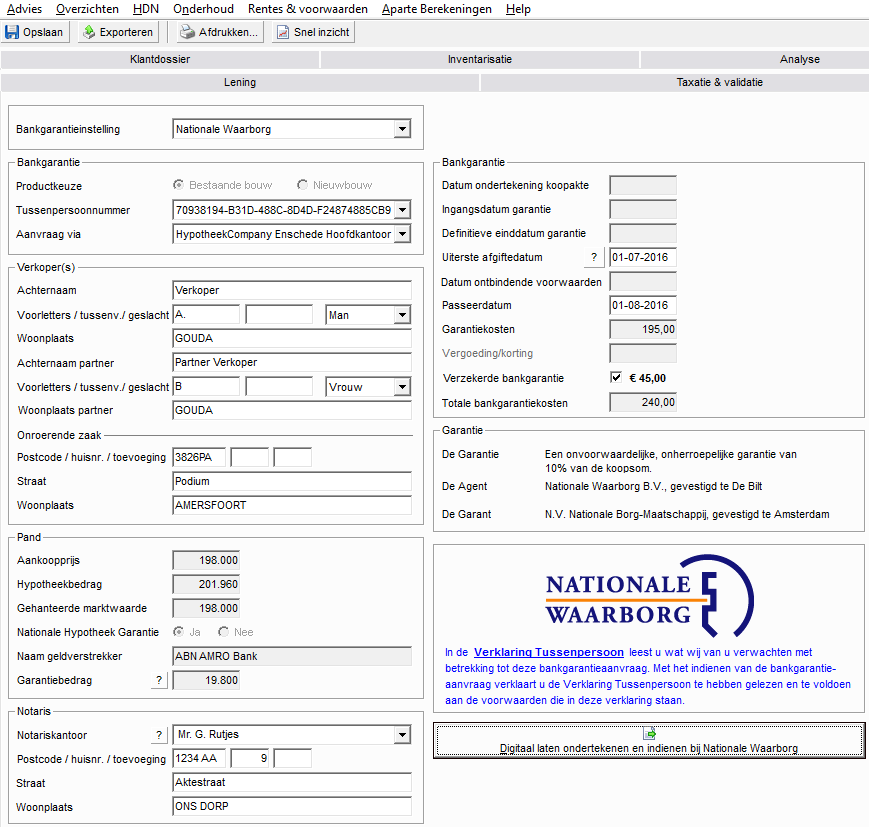This screenshot has width=869, height=827.
Task: Click the Passeerdatum input field
Action: point(643,306)
